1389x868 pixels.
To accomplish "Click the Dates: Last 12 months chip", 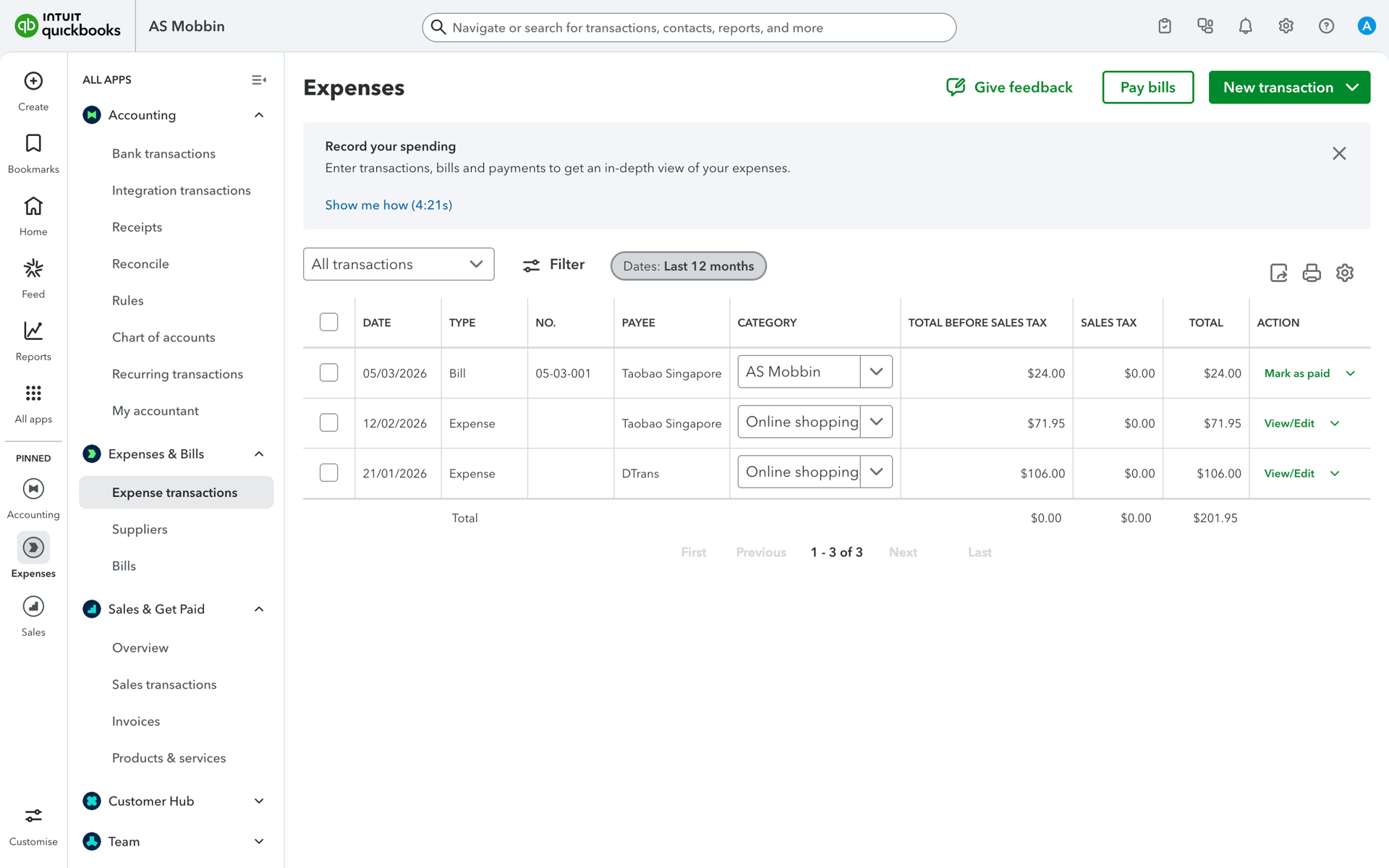I will tap(688, 266).
